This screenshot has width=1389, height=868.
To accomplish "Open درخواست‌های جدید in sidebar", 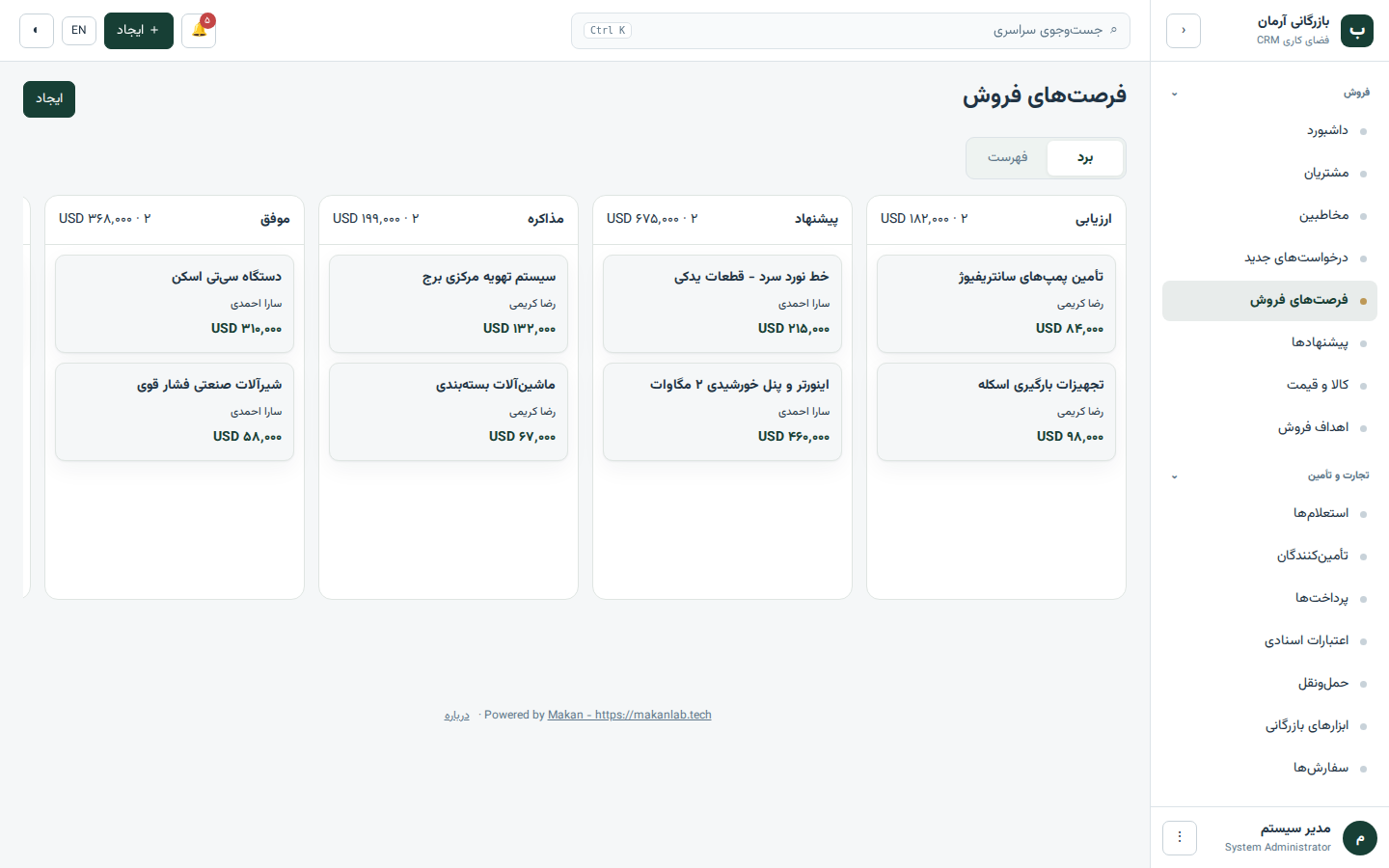I will pyautogui.click(x=1269, y=258).
